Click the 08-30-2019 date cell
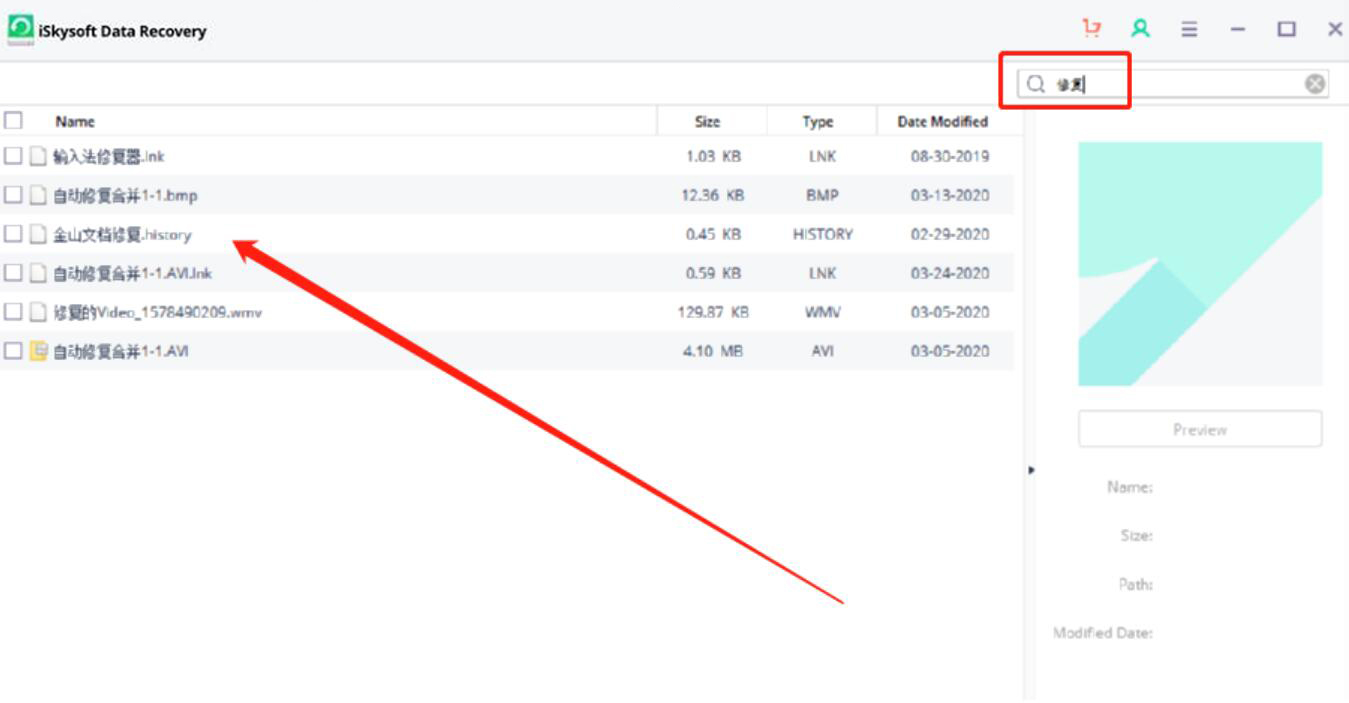 949,157
